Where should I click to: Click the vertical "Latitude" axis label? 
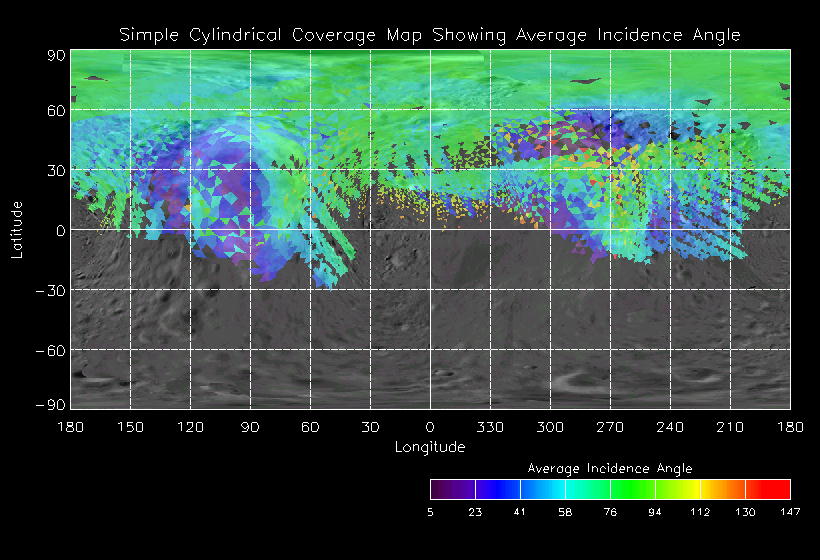(17, 230)
